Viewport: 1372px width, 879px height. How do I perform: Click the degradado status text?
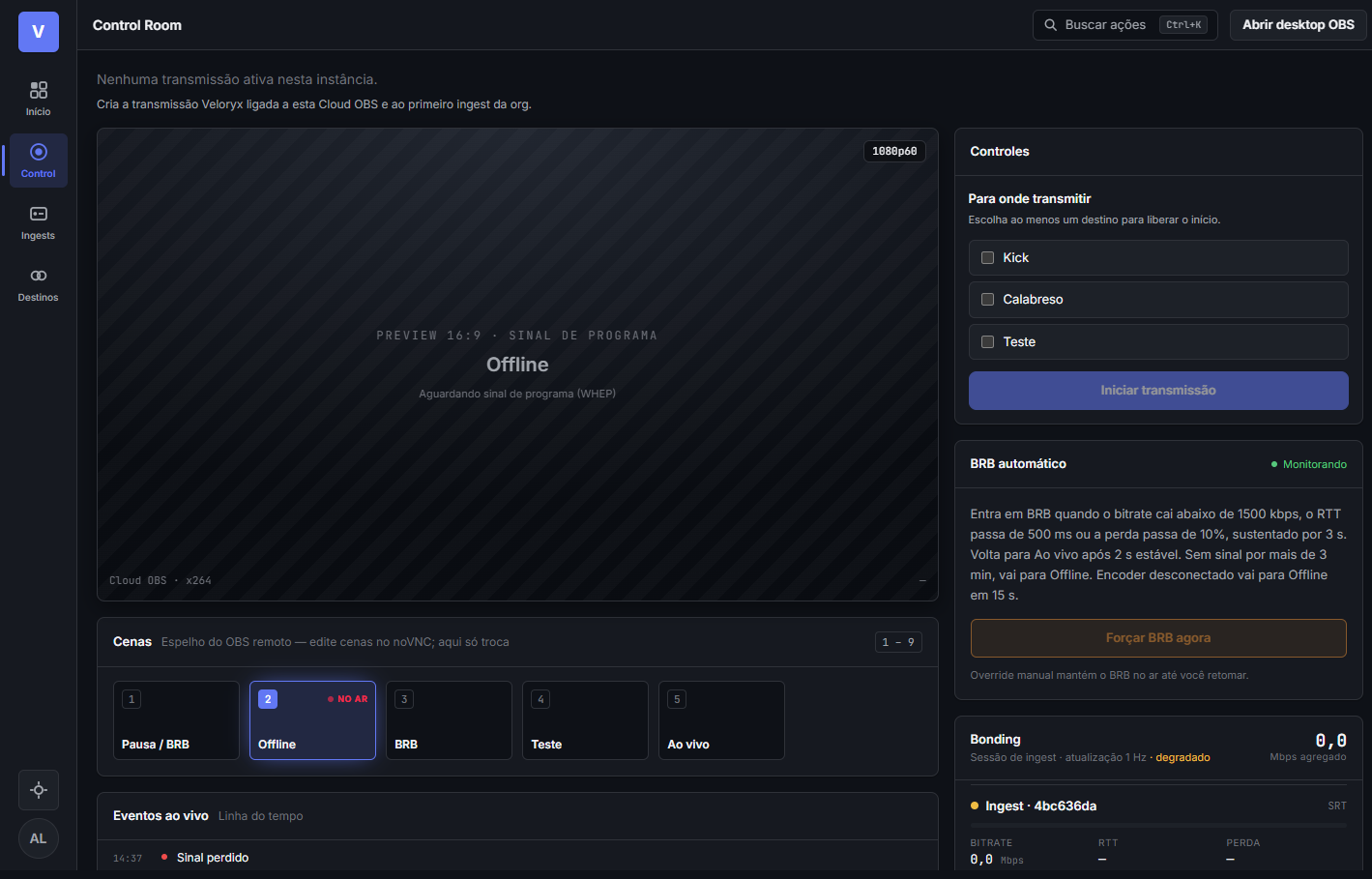(x=1182, y=758)
